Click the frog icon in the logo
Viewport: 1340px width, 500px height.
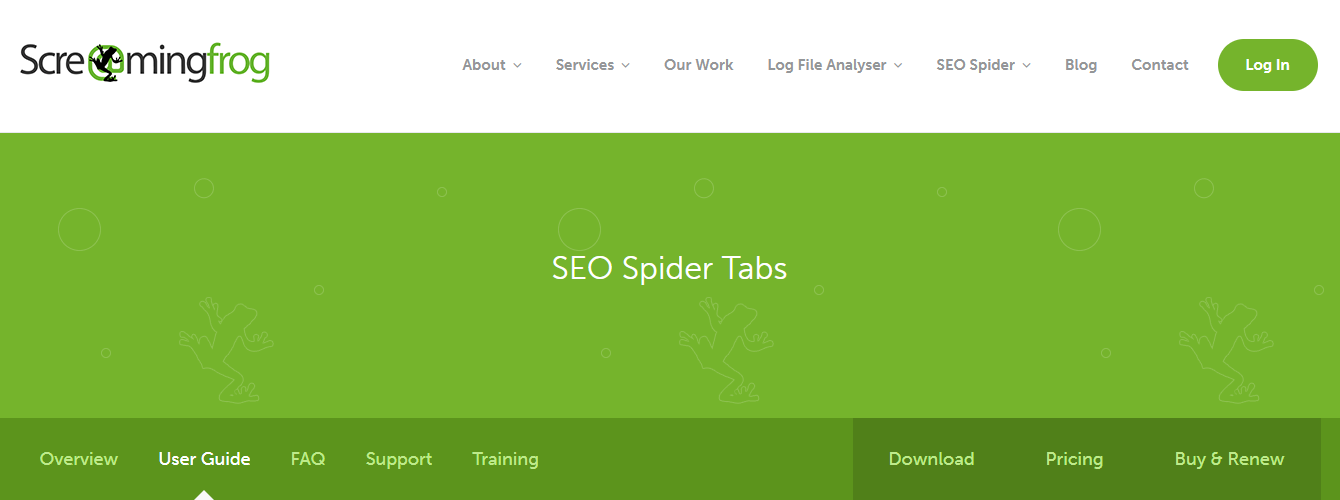coord(104,65)
